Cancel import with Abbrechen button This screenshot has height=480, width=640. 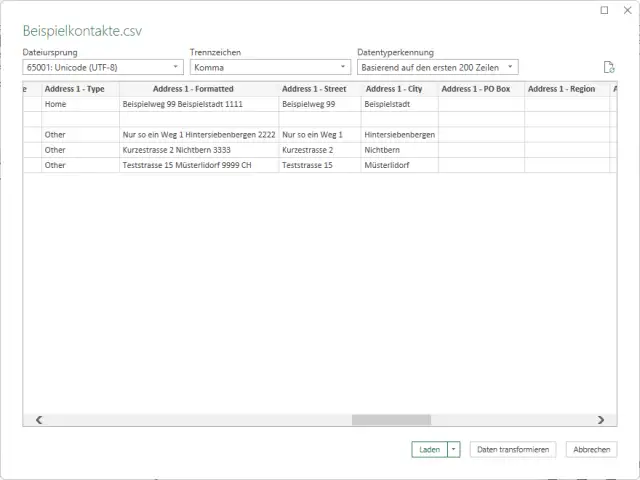point(591,450)
